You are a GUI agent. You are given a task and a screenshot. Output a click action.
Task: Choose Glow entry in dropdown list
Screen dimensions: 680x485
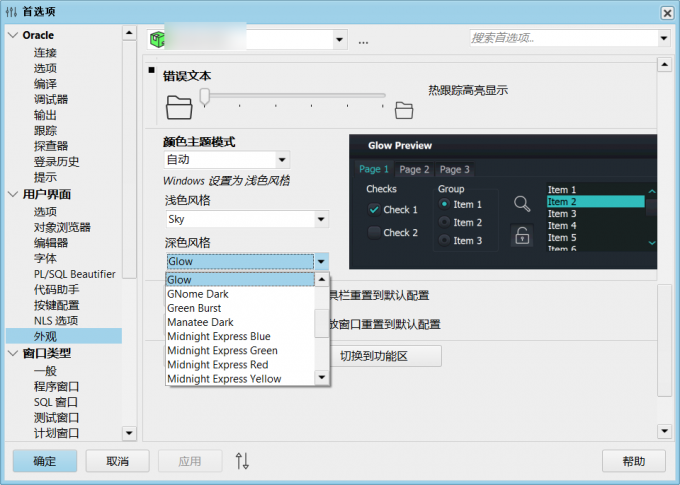coord(240,280)
